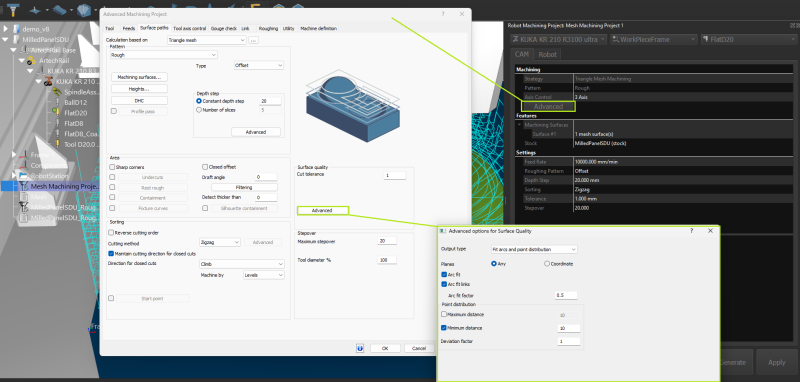
Task: Click help question mark in Advanced options dialog
Action: (692, 231)
